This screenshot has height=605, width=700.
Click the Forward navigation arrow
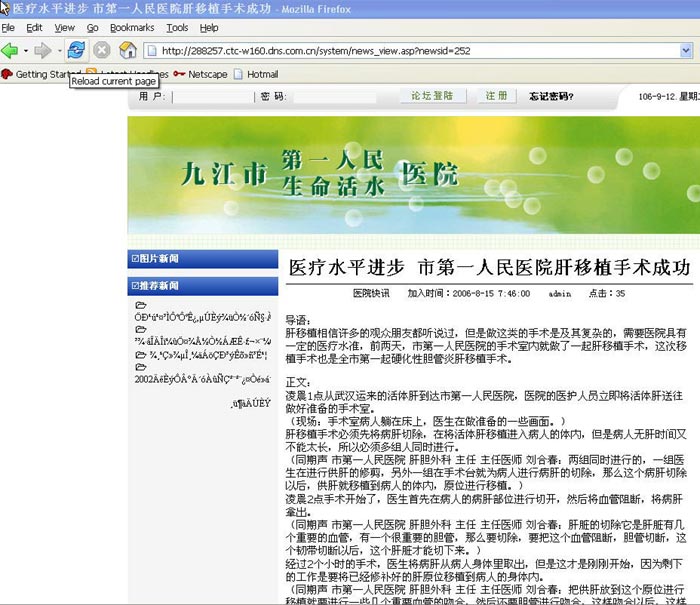point(43,50)
